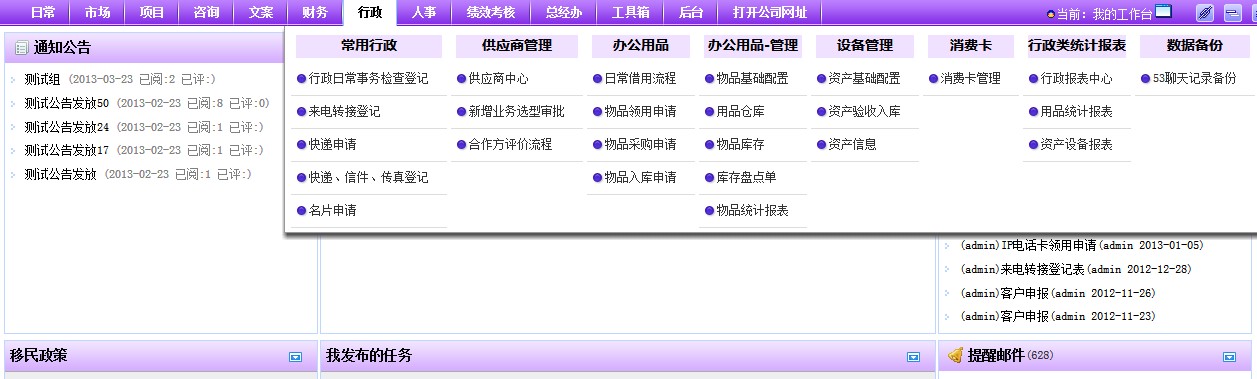Click the trumpet icon beside 提醒邮件
This screenshot has width=1257, height=379.
click(955, 355)
